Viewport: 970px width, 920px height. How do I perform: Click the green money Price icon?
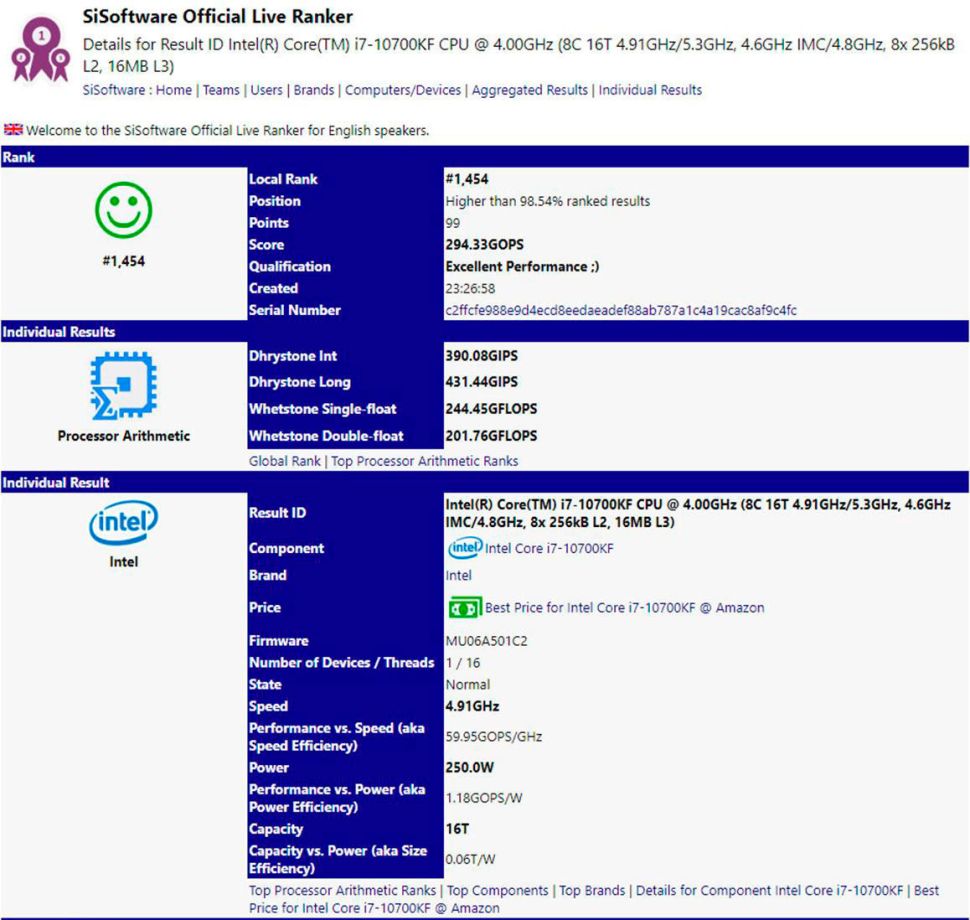coord(465,608)
